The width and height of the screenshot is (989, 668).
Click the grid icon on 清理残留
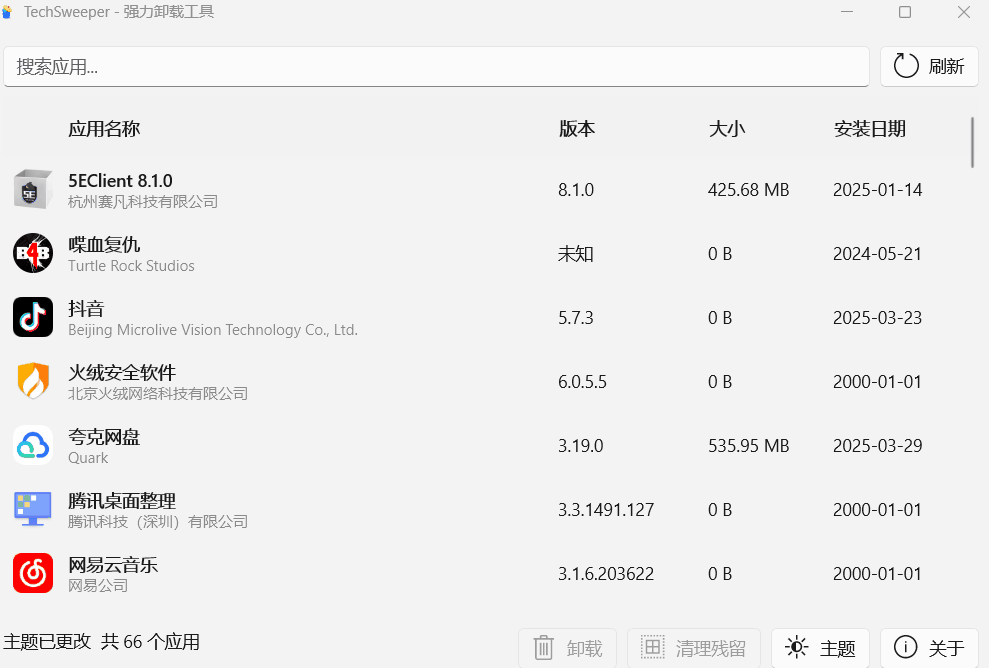(x=653, y=647)
